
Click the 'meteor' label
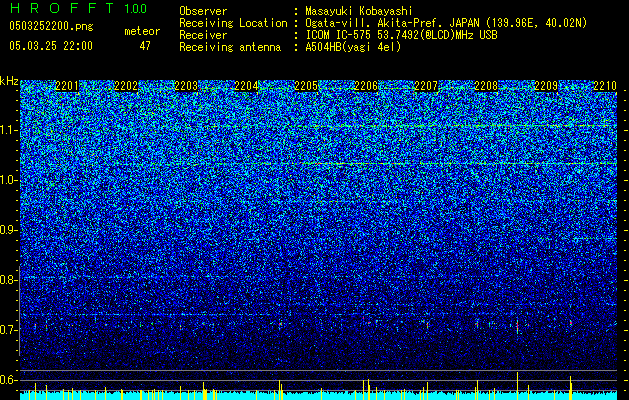142,31
